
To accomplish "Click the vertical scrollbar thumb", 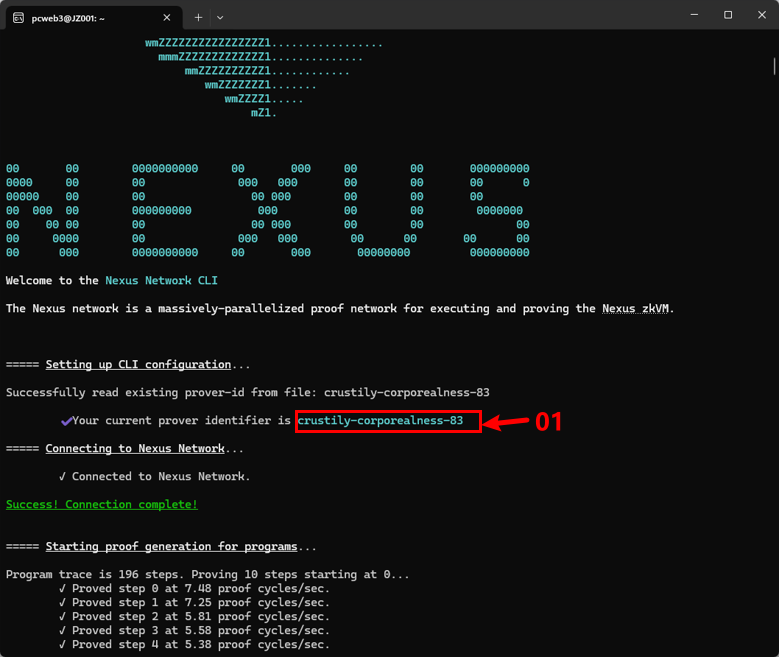I will [774, 66].
